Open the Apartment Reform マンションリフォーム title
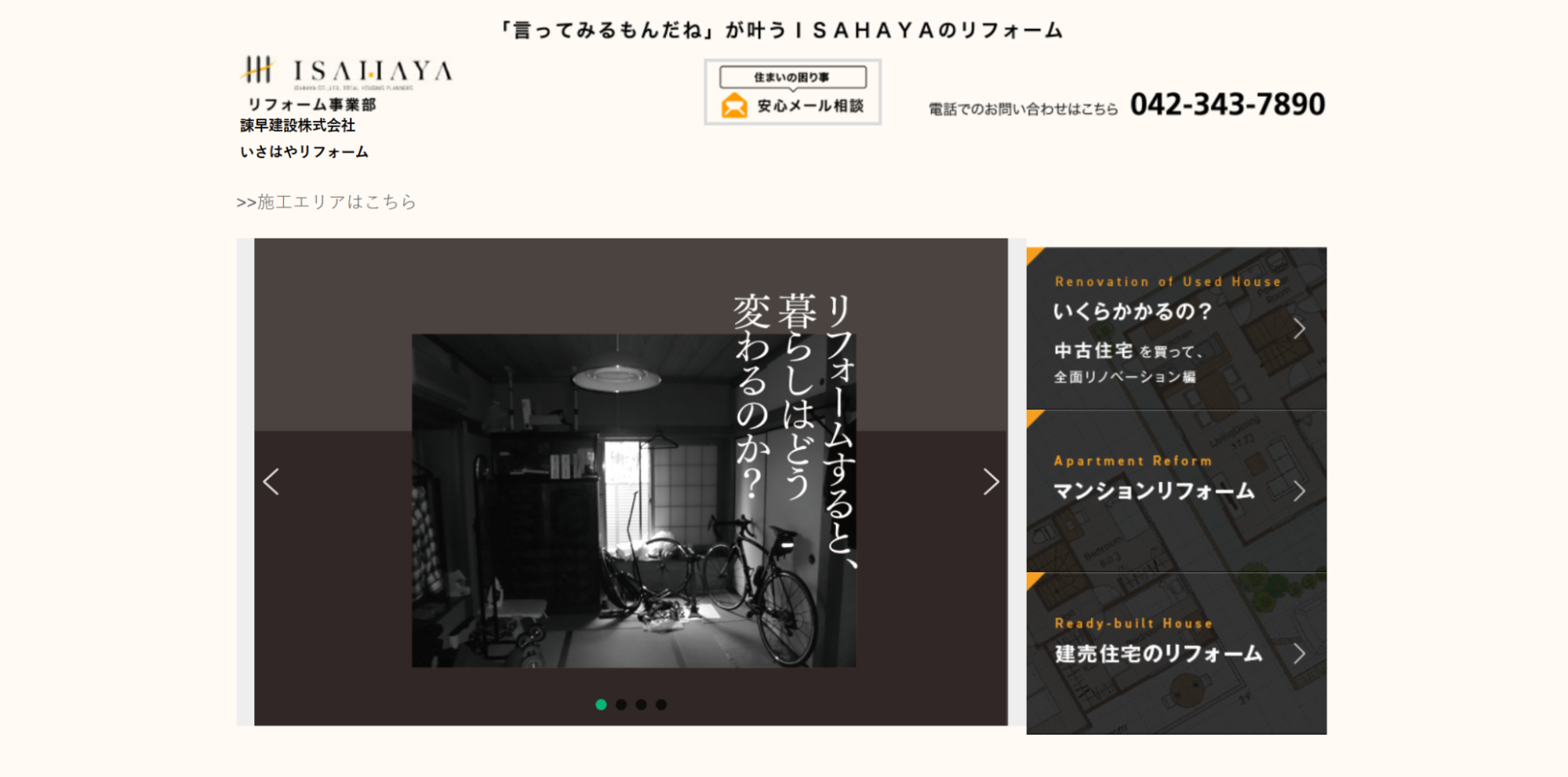The image size is (1568, 777). 1153,491
